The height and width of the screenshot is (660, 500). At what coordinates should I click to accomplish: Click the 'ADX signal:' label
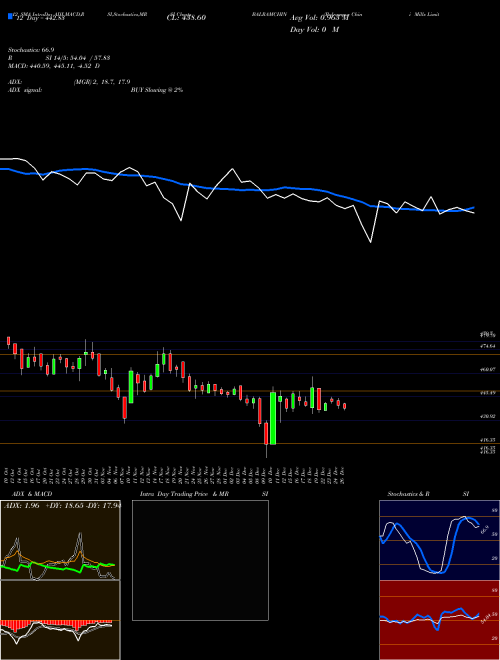click(24, 90)
